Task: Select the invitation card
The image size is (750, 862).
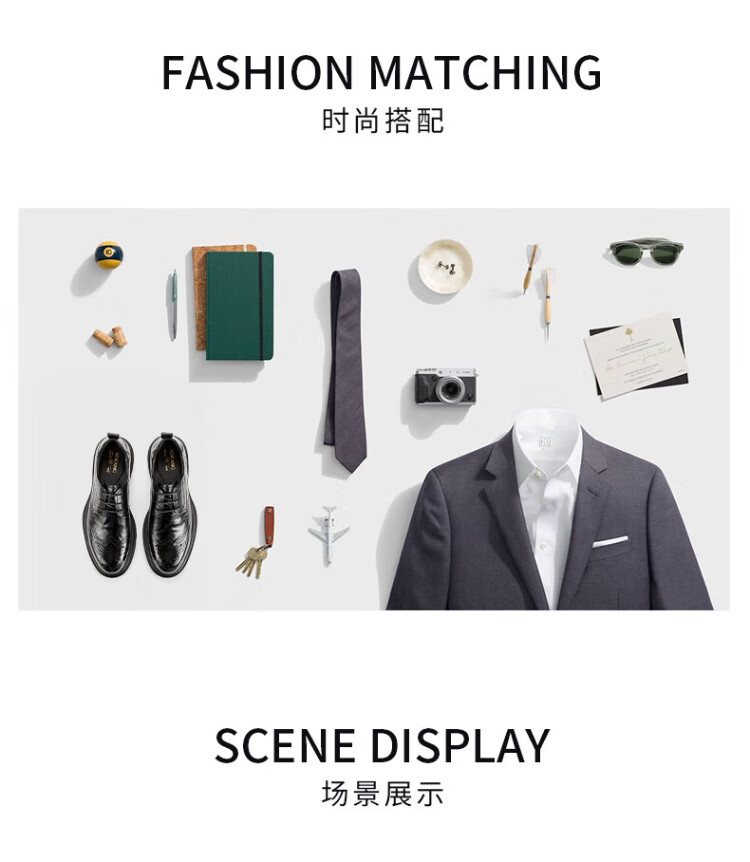Action: (x=636, y=355)
